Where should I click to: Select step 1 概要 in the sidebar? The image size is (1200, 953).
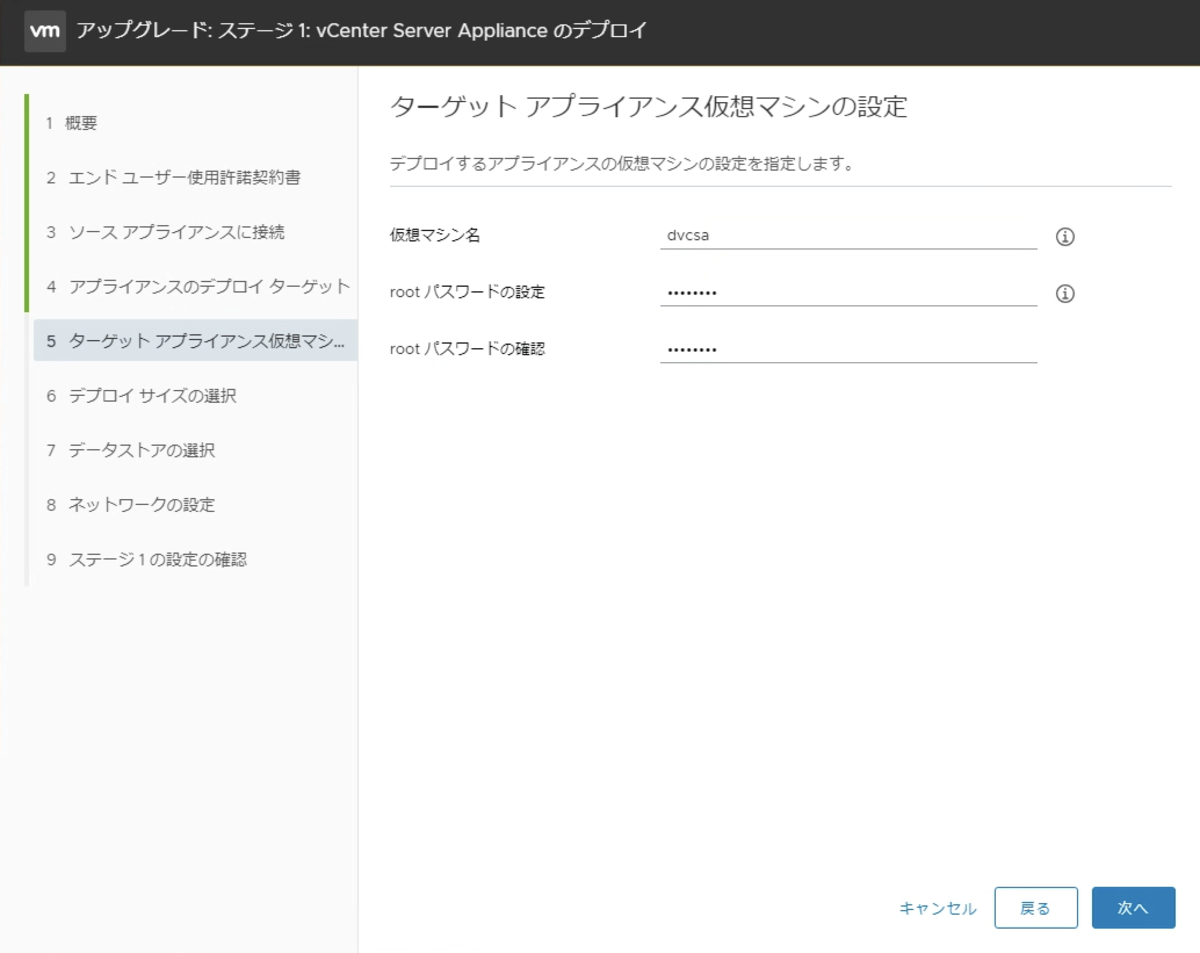click(x=73, y=122)
